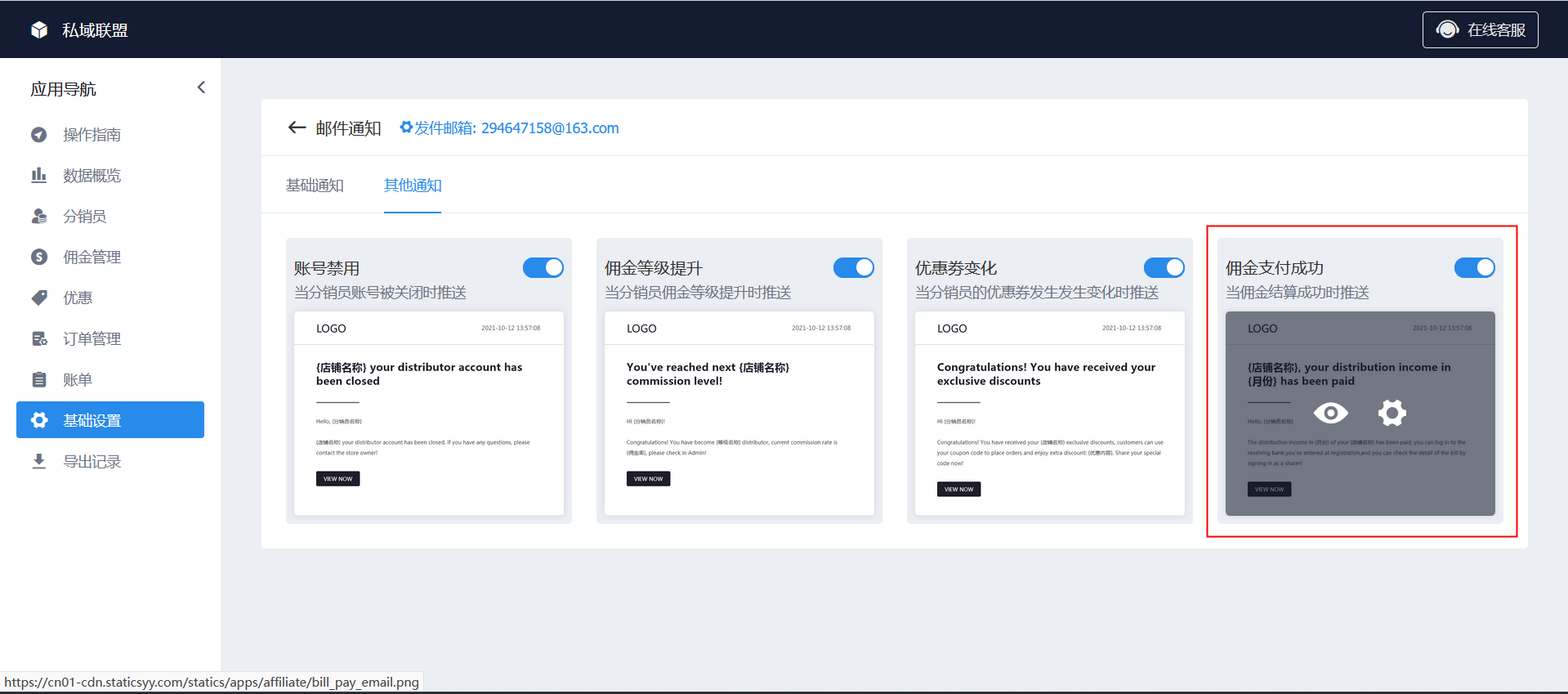Click the 佣金等级提升 card title

[654, 268]
